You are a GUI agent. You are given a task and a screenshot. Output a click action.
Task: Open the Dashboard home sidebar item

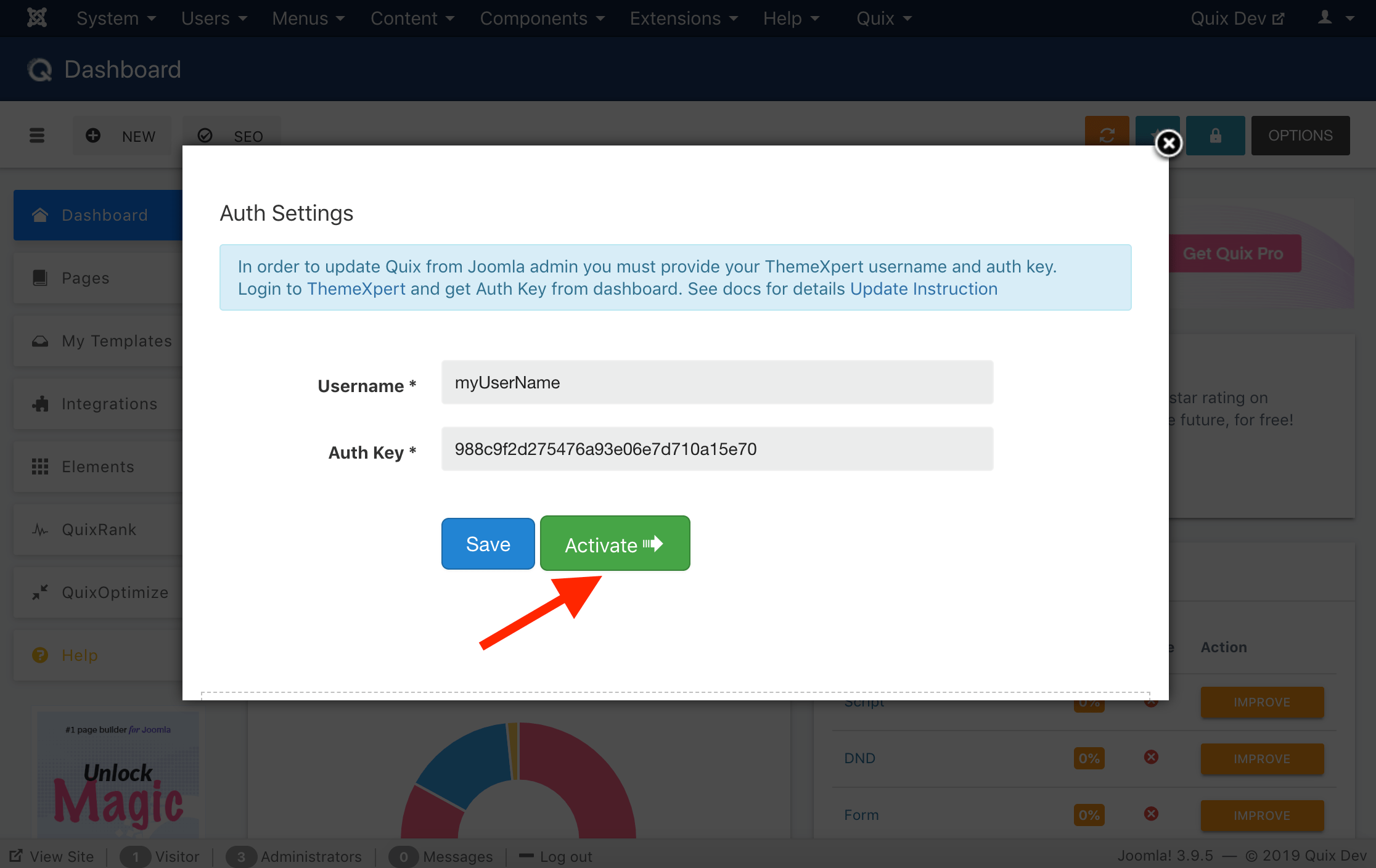coord(99,215)
